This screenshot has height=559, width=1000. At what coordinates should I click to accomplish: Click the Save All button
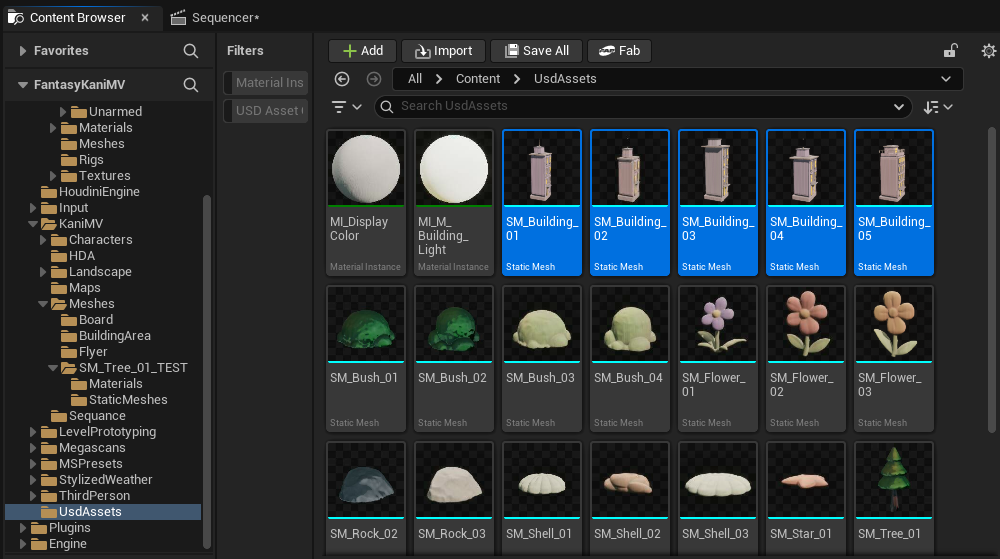pyautogui.click(x=536, y=51)
